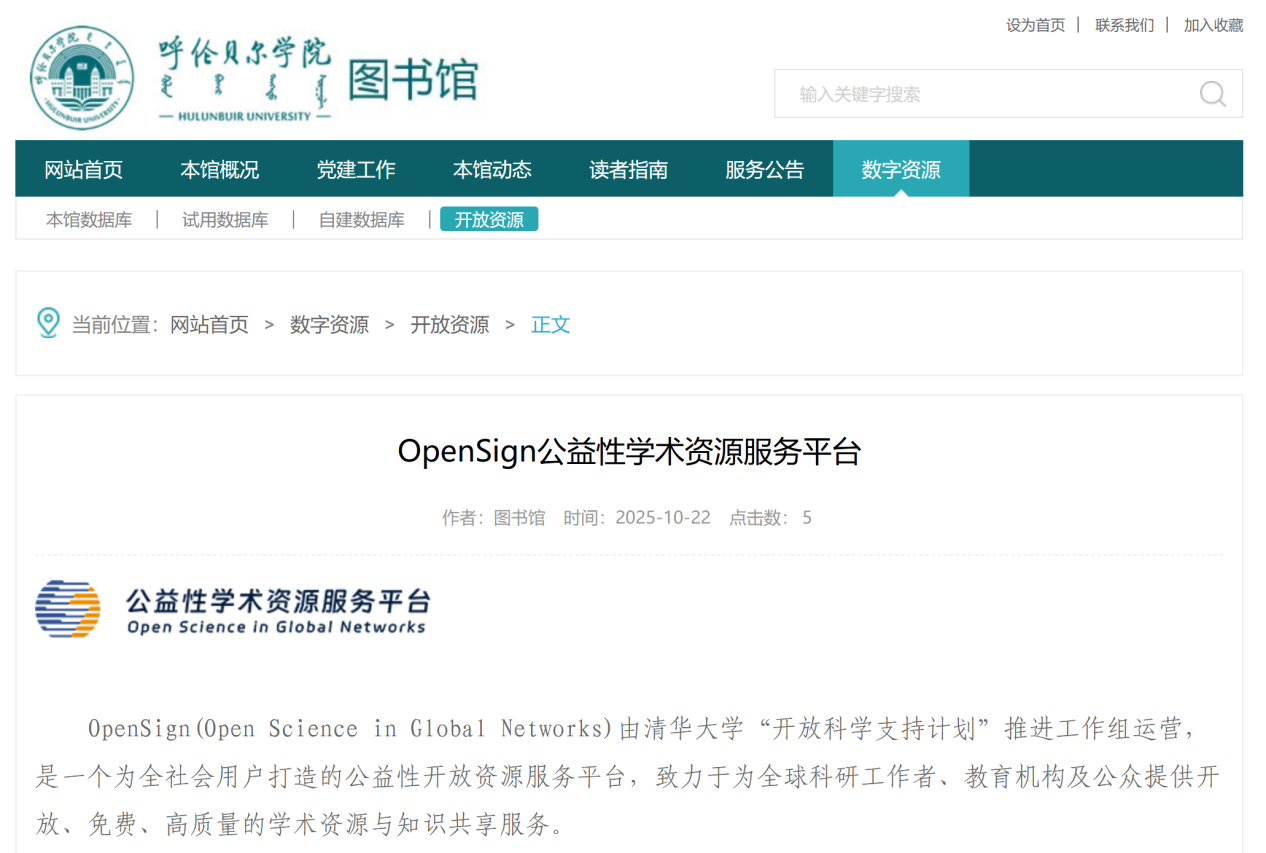Image resolution: width=1266 pixels, height=853 pixels.
Task: Select the 数字资源 active menu tab
Action: point(900,169)
